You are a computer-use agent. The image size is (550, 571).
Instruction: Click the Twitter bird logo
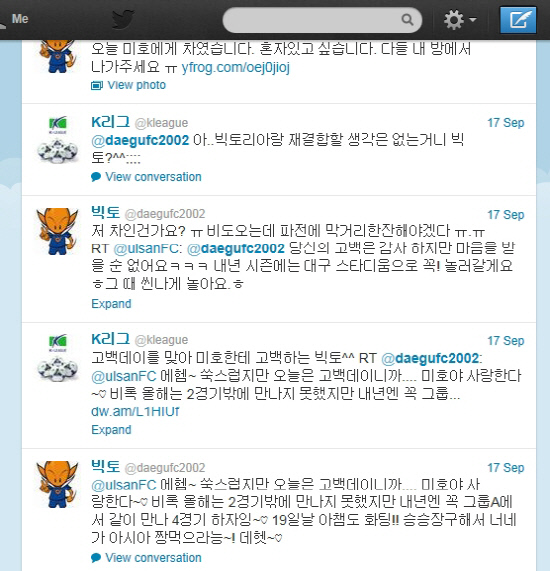[x=123, y=19]
